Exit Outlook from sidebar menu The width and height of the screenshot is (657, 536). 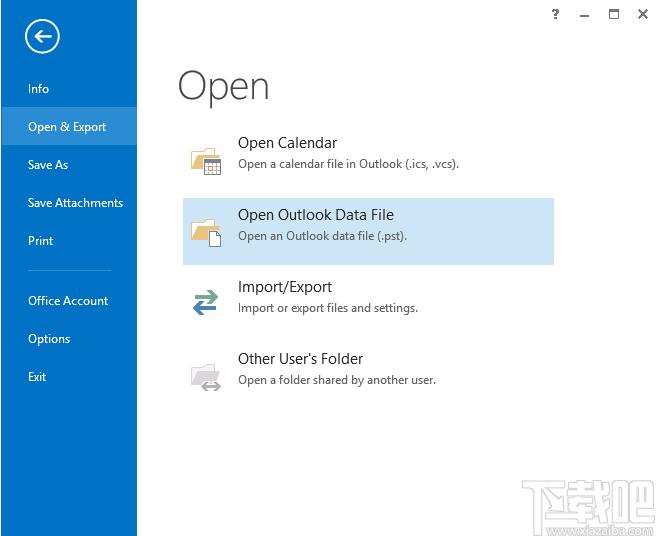pyautogui.click(x=37, y=377)
